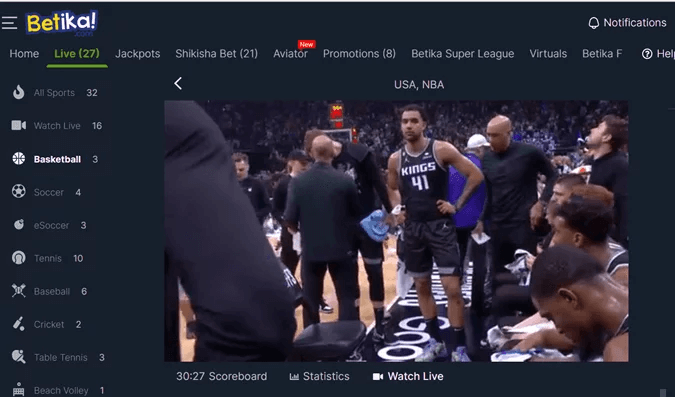
Task: Click the Help question mark icon
Action: 647,54
